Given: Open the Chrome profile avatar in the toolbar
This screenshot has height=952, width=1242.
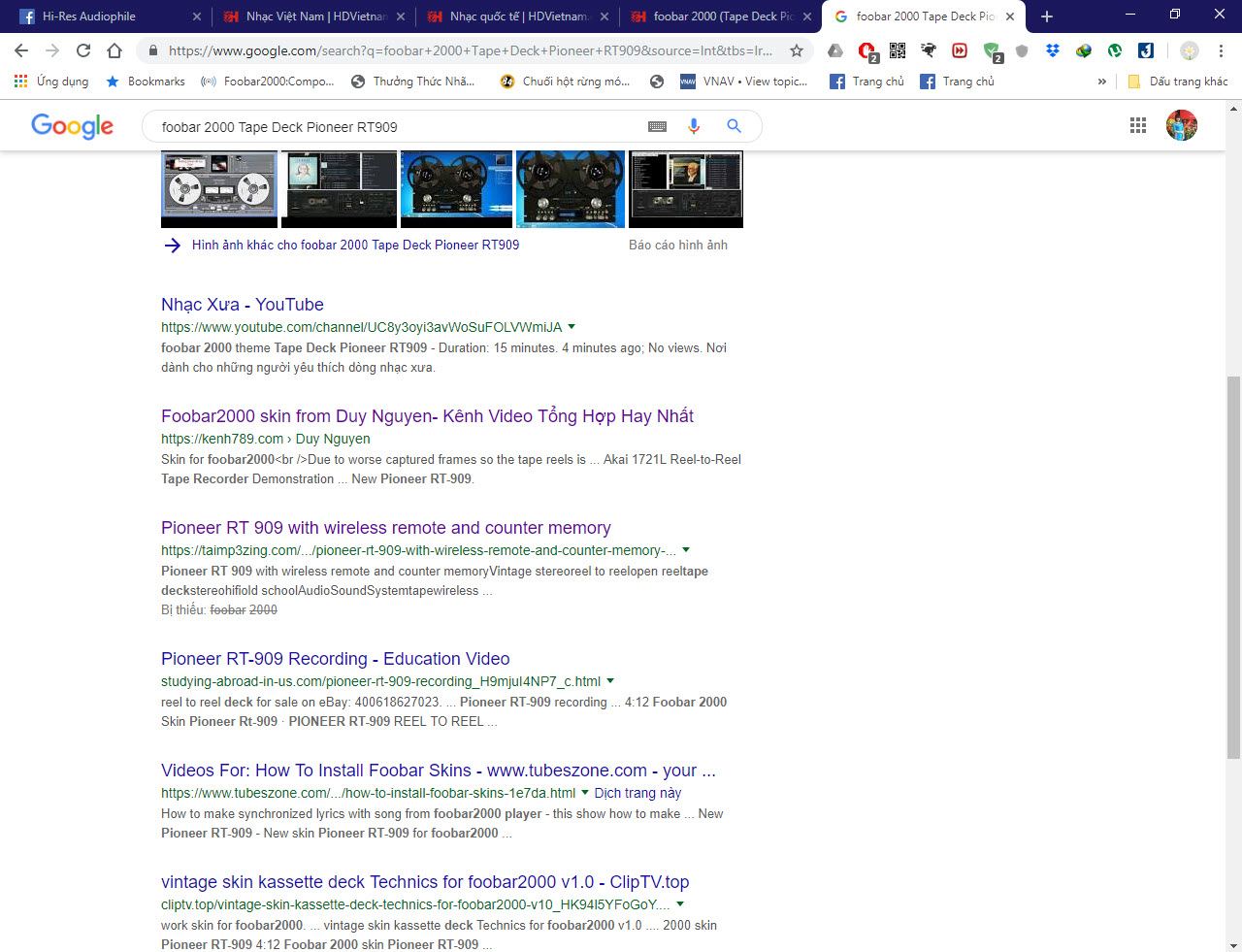Looking at the screenshot, I should point(1190,50).
